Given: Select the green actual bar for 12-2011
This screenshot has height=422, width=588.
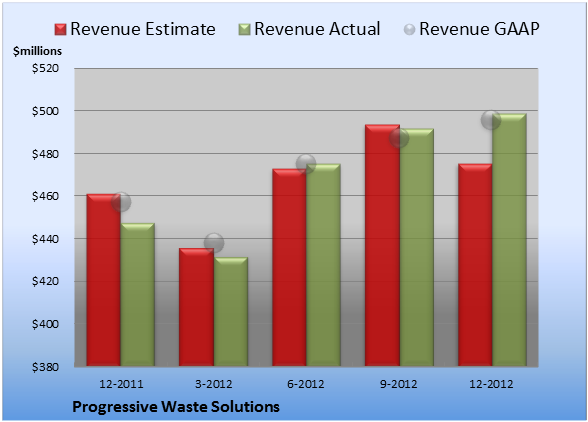Looking at the screenshot, I should click(x=138, y=294).
